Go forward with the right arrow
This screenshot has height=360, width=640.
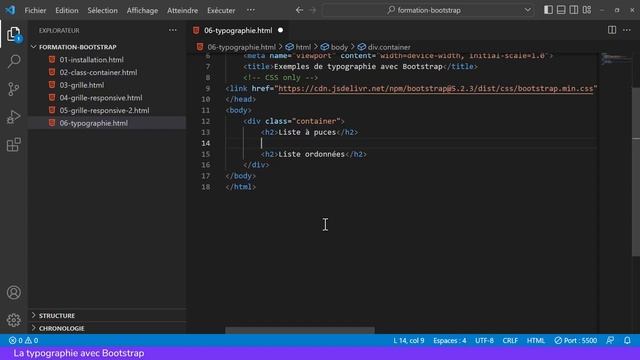pyautogui.click(x=313, y=10)
